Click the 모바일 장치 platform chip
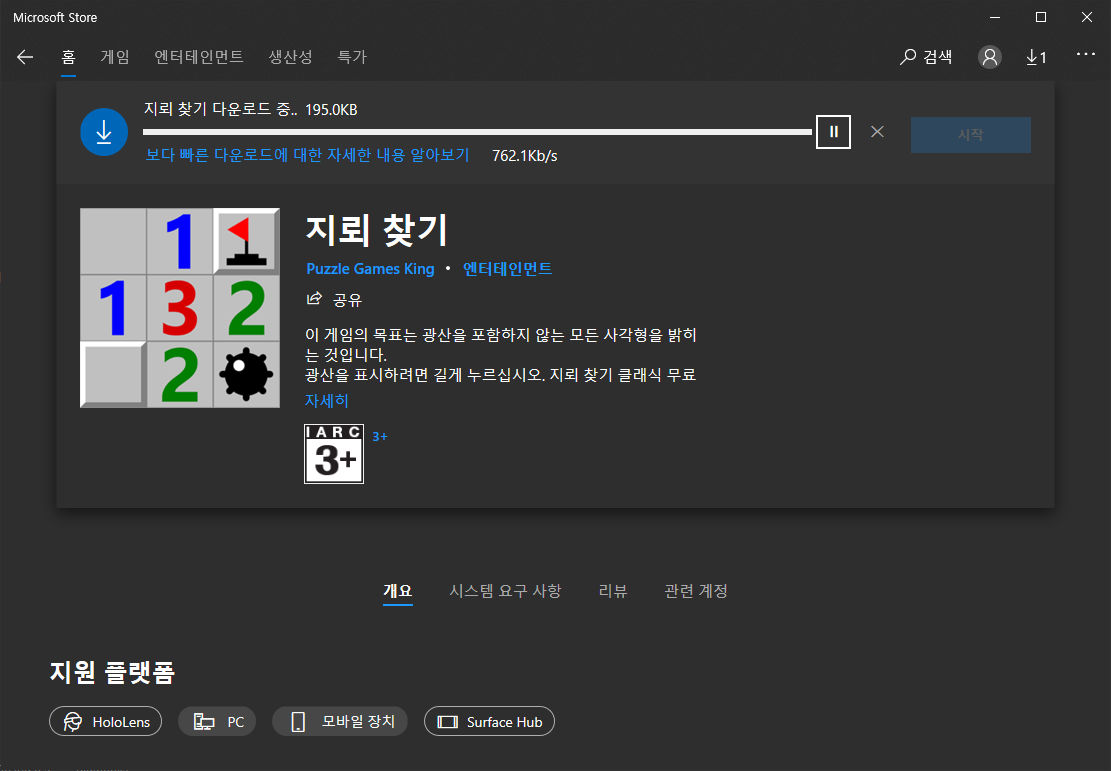The height and width of the screenshot is (771, 1111). (x=340, y=721)
